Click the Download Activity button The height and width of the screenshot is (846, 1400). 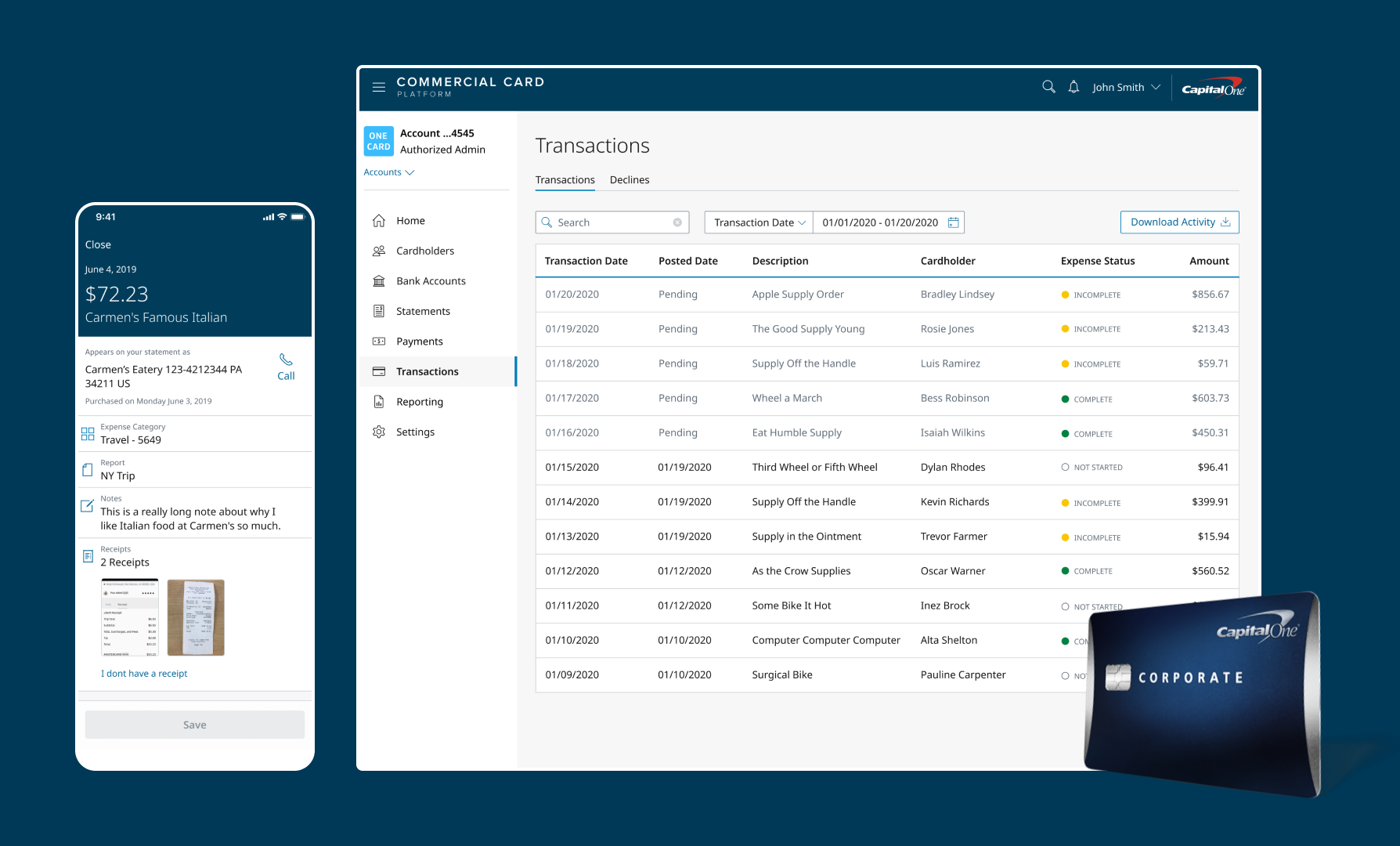1179,222
